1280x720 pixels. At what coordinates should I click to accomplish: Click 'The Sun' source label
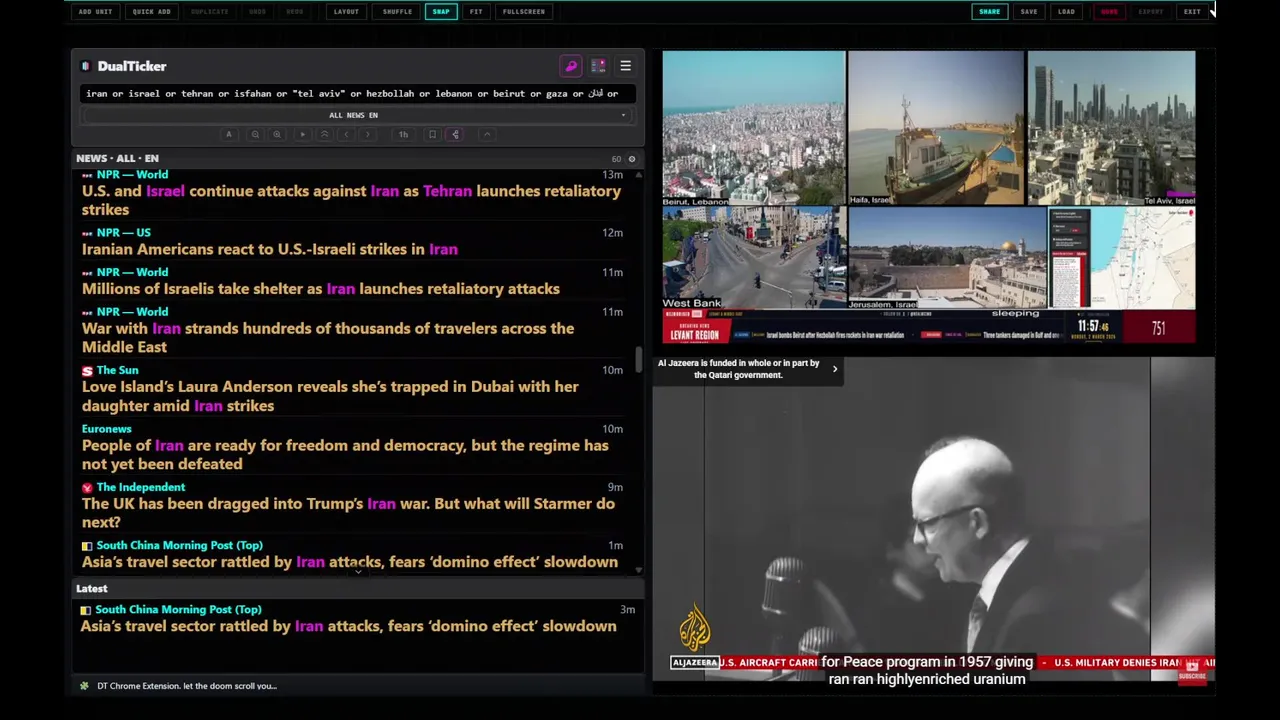(x=117, y=370)
